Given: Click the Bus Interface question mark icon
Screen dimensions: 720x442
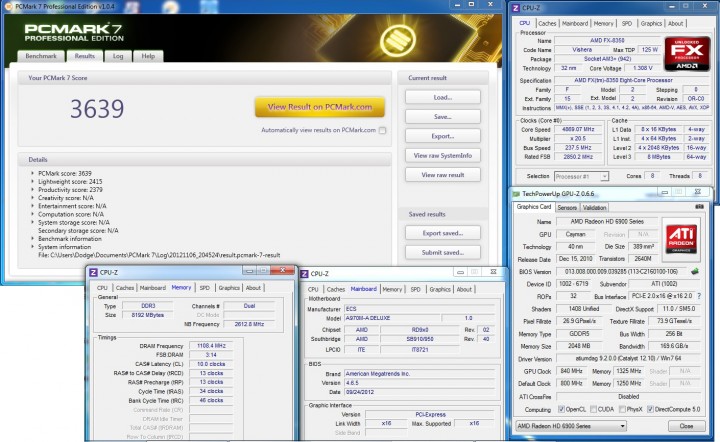Looking at the screenshot, I should pos(699,297).
